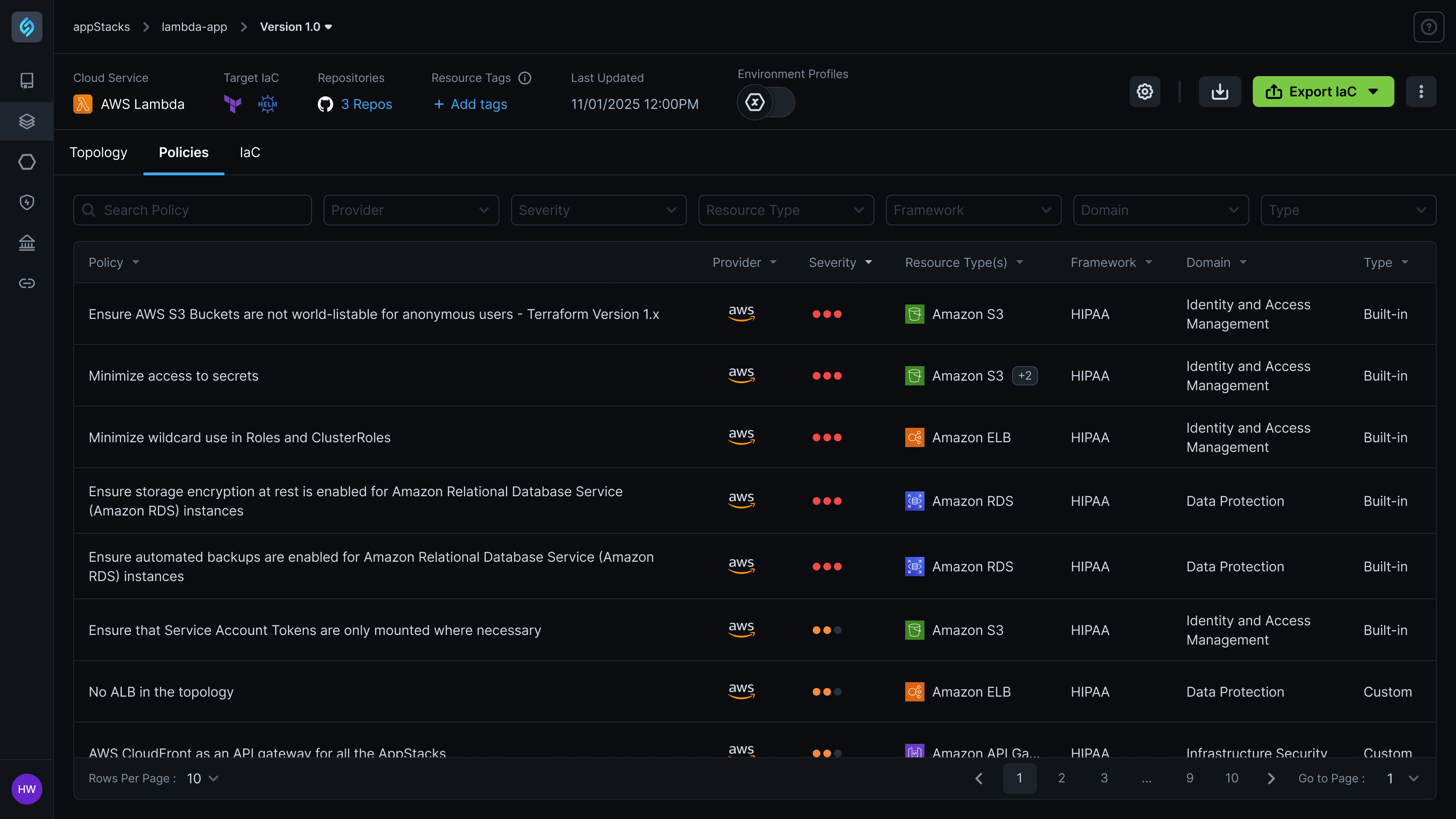The image size is (1456, 819).
Task: Click the GitHub repositories icon
Action: coord(325,104)
